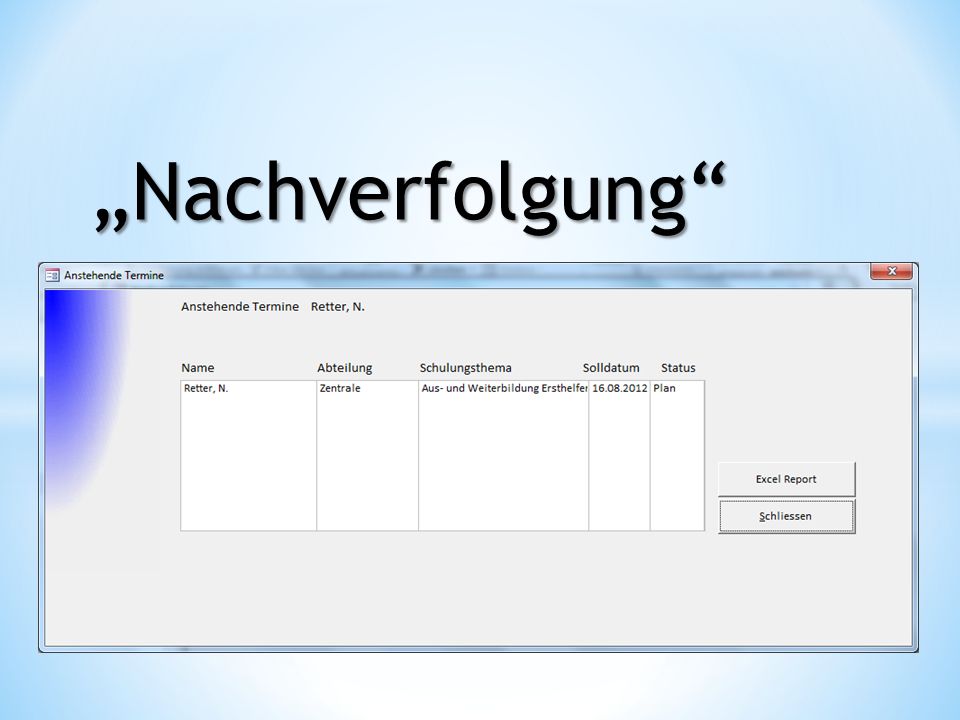Select 'Aus- und Weiterbildung Ersthelfer' cell

[x=504, y=388]
